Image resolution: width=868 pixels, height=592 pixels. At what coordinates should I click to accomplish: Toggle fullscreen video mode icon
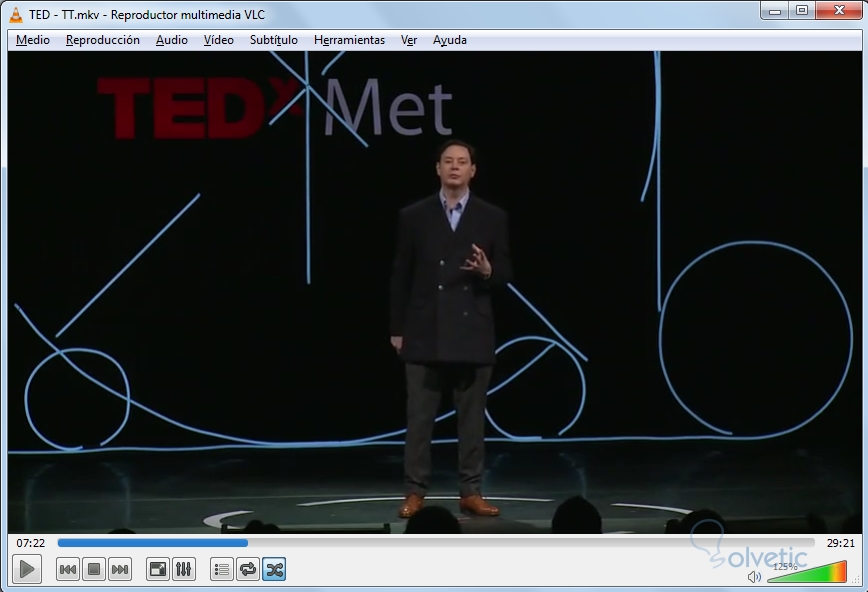click(158, 569)
